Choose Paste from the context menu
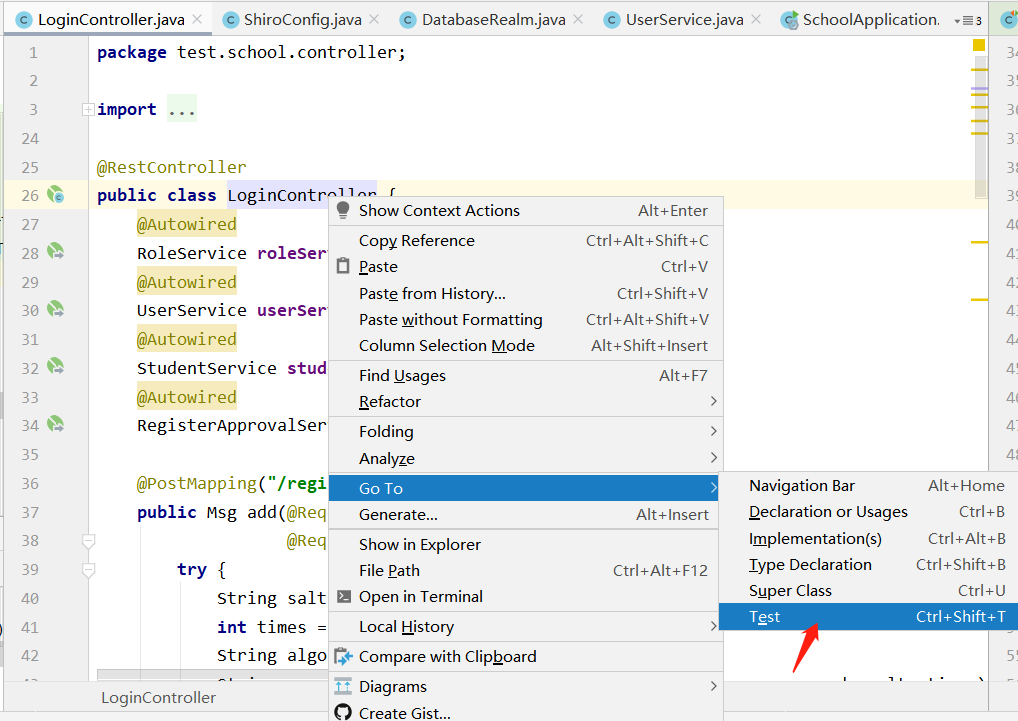 pos(526,267)
